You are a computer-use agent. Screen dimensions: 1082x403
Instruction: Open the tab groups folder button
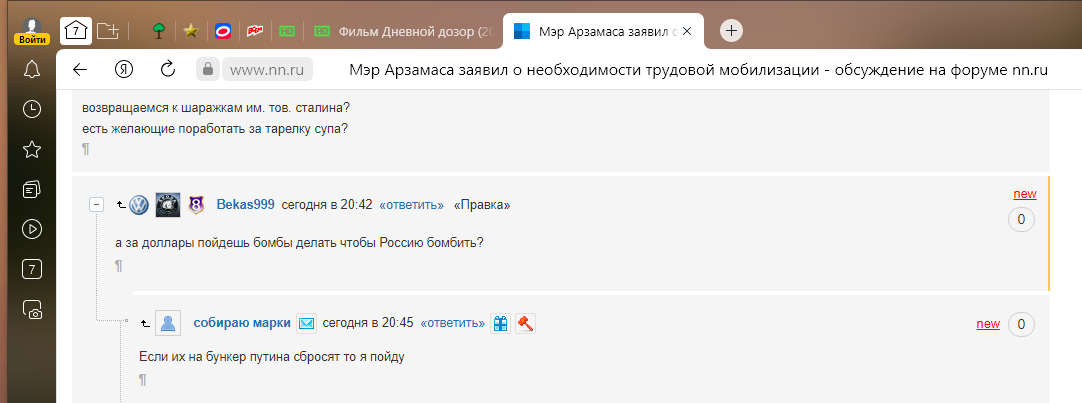click(x=108, y=30)
